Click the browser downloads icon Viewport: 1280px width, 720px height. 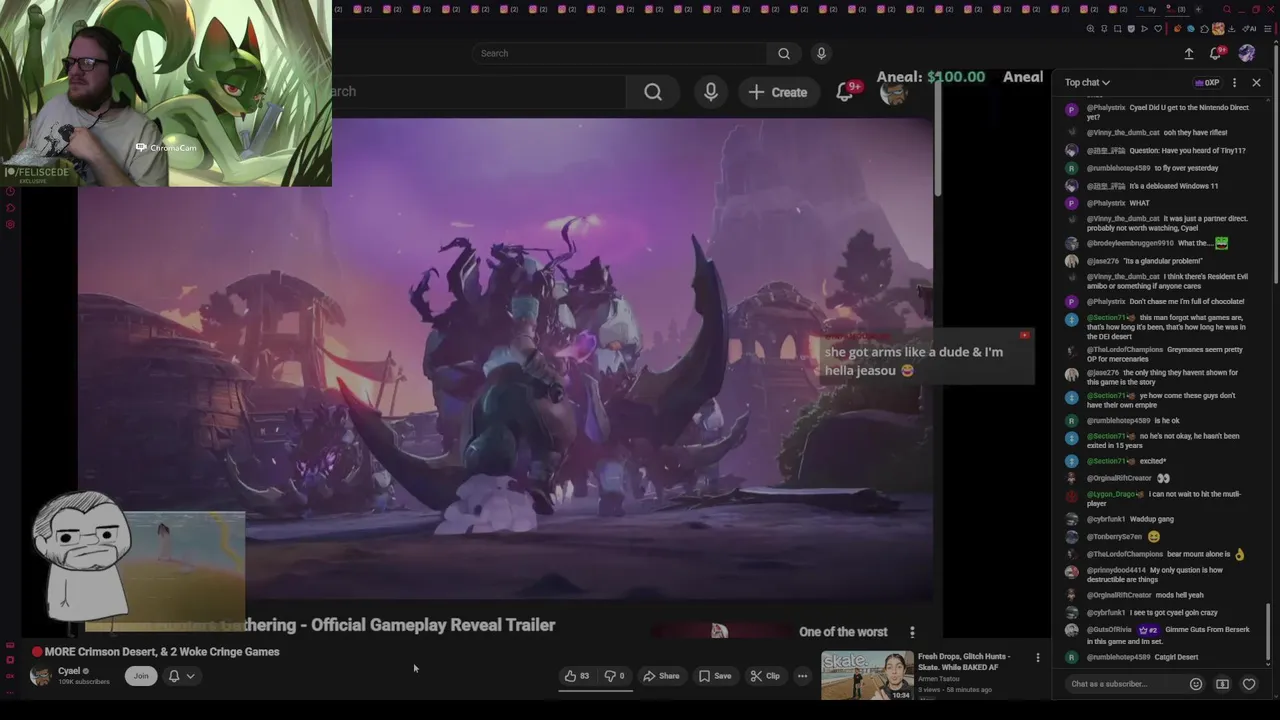pyautogui.click(x=1231, y=29)
